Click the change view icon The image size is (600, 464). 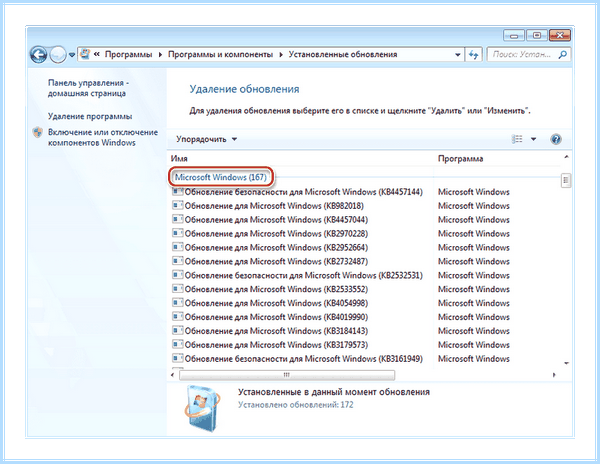[x=517, y=139]
